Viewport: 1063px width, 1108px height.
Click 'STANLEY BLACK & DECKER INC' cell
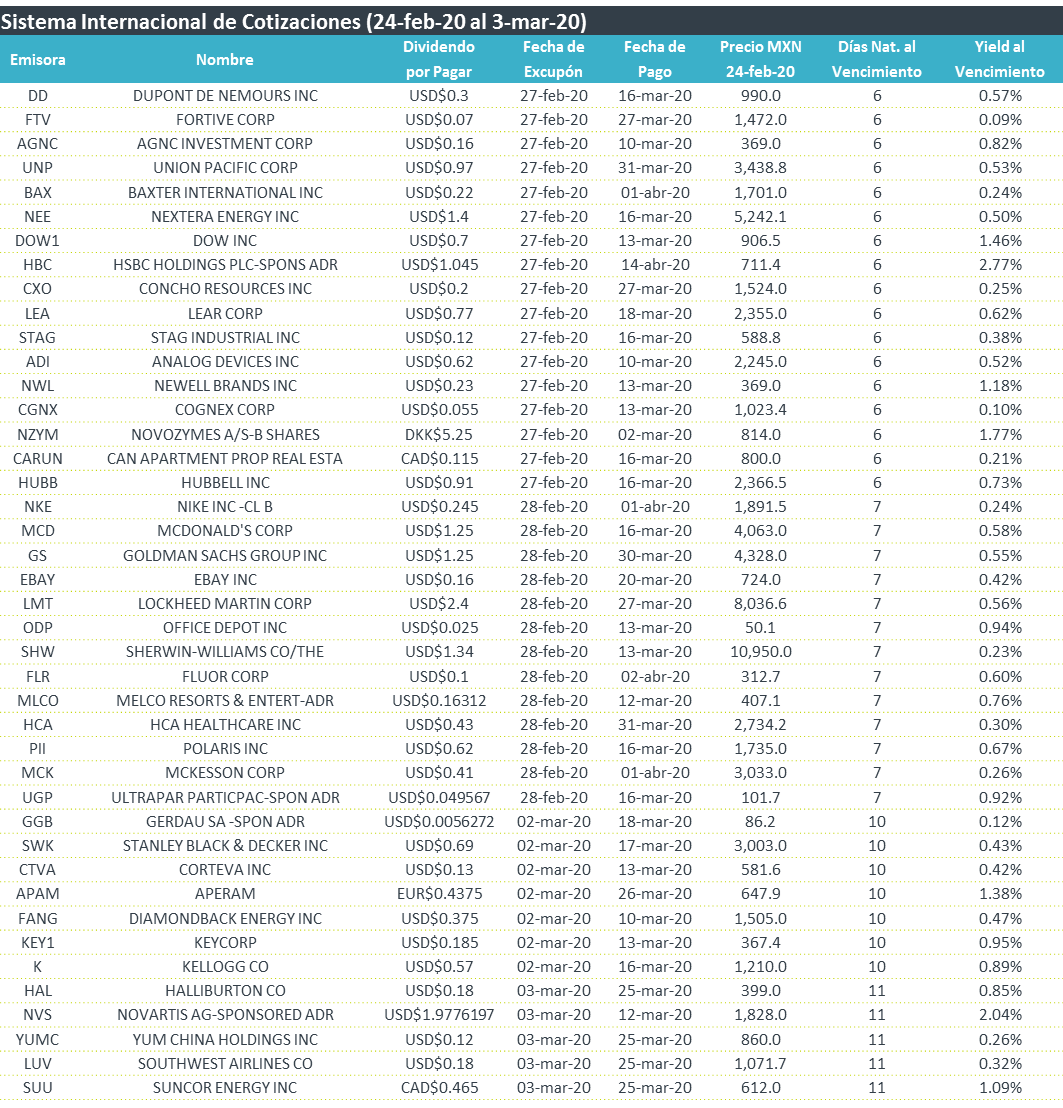tap(225, 845)
